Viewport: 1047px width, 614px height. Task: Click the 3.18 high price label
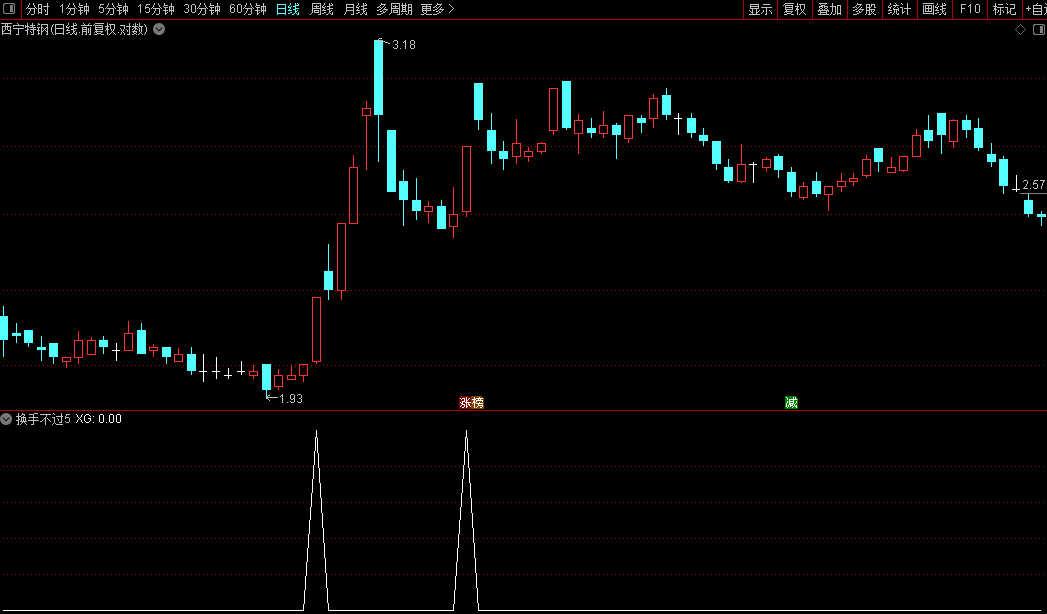pos(403,45)
